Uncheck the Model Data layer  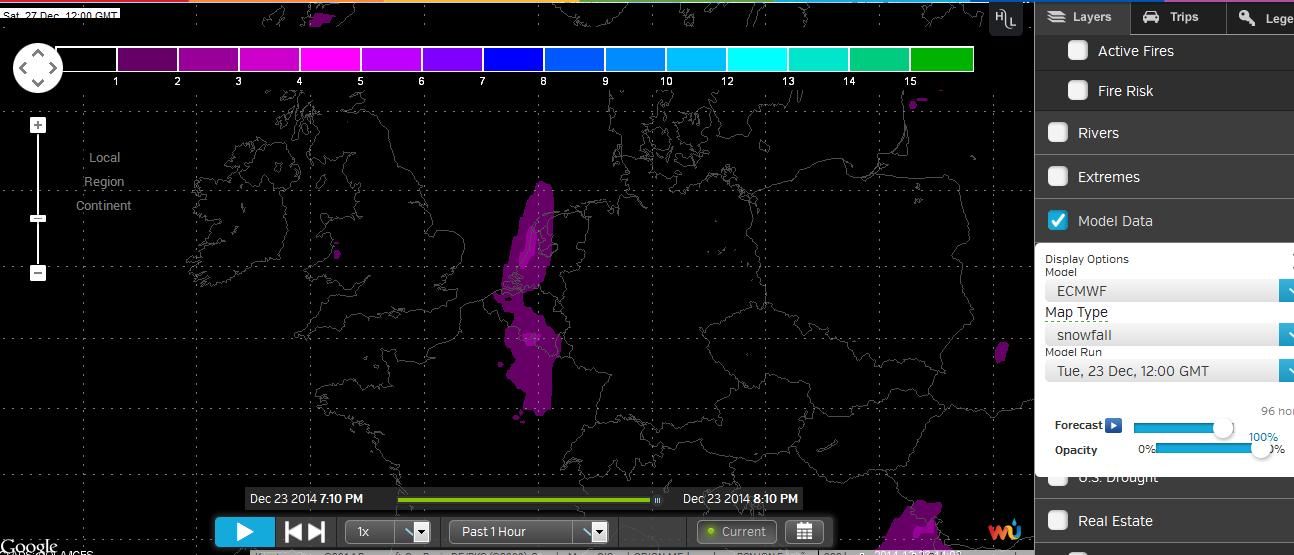point(1057,221)
